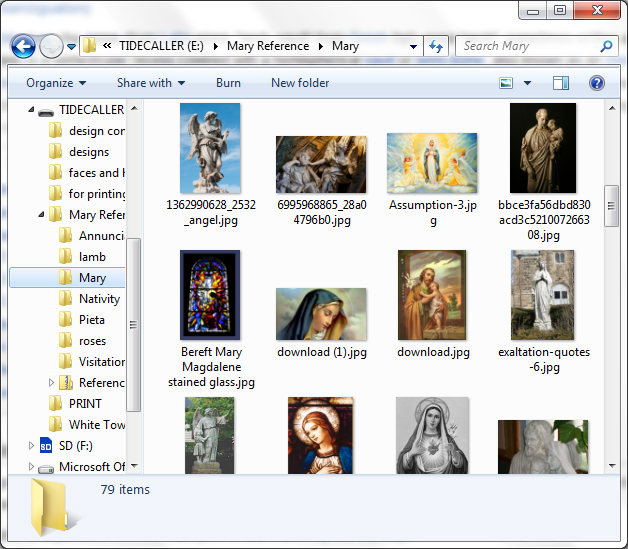Open the help question mark icon

coord(597,83)
